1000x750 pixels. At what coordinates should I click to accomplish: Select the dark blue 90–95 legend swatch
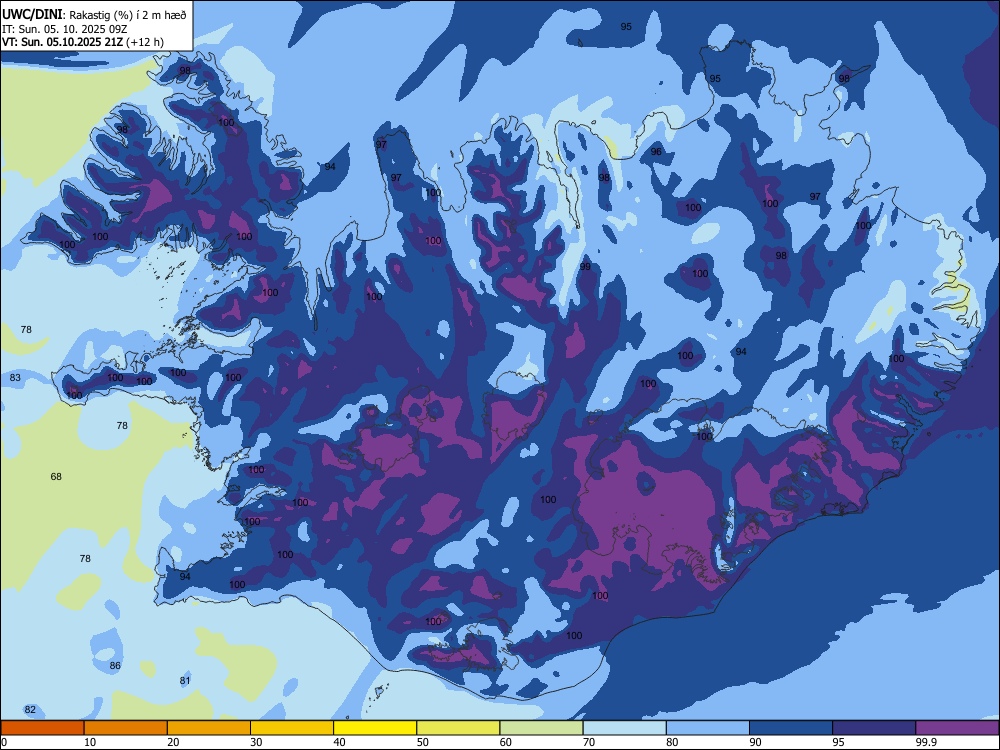(791, 728)
